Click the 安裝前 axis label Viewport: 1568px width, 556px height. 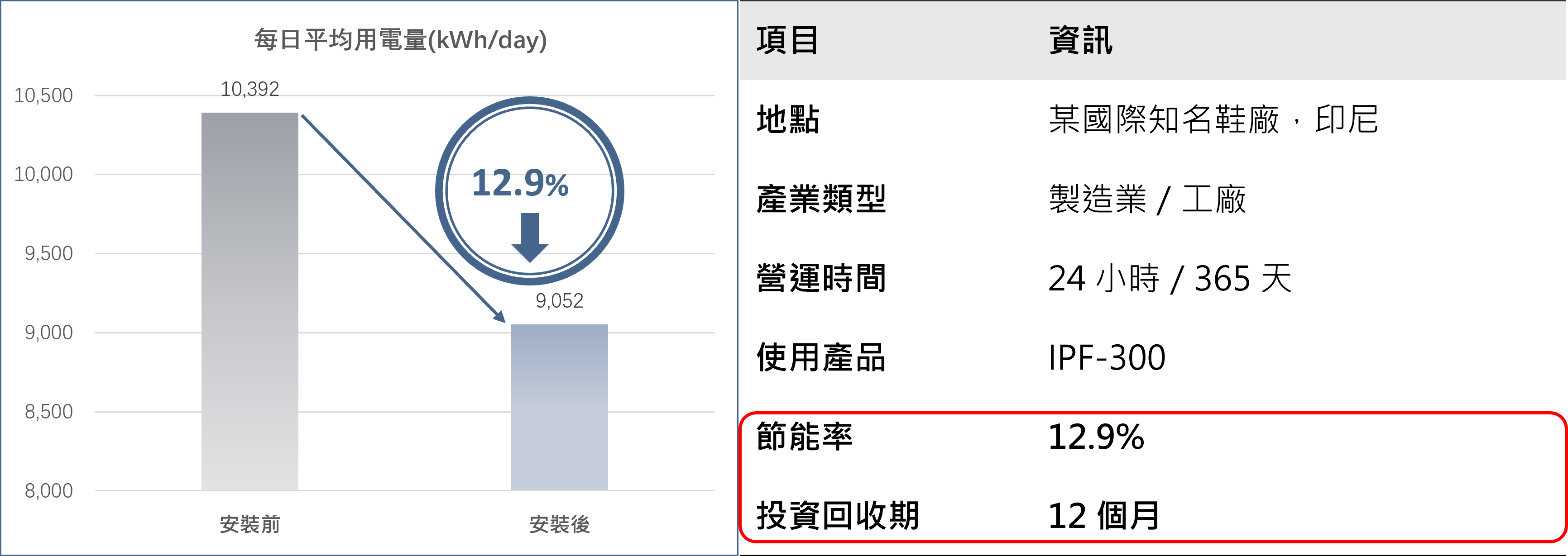pos(249,524)
